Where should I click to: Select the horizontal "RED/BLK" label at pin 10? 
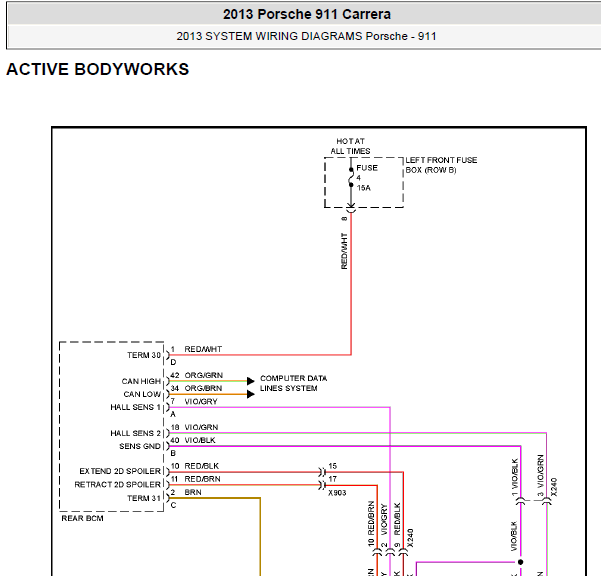[202, 466]
